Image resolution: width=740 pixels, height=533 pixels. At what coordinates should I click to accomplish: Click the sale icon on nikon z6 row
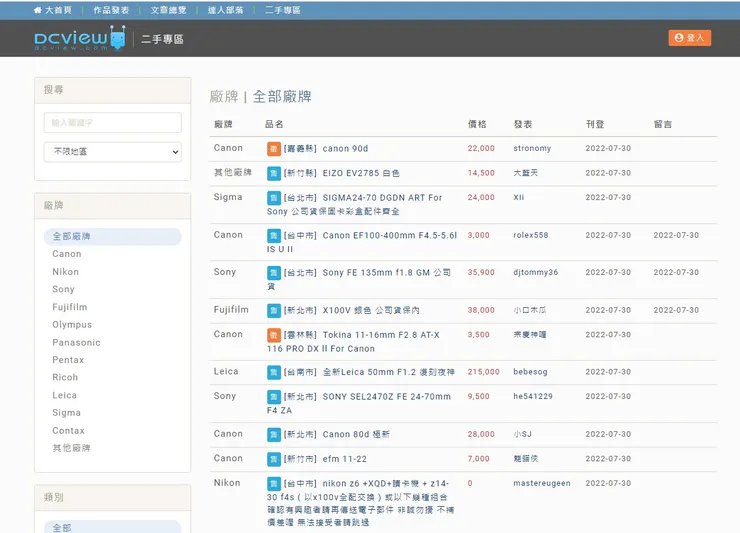click(x=274, y=484)
